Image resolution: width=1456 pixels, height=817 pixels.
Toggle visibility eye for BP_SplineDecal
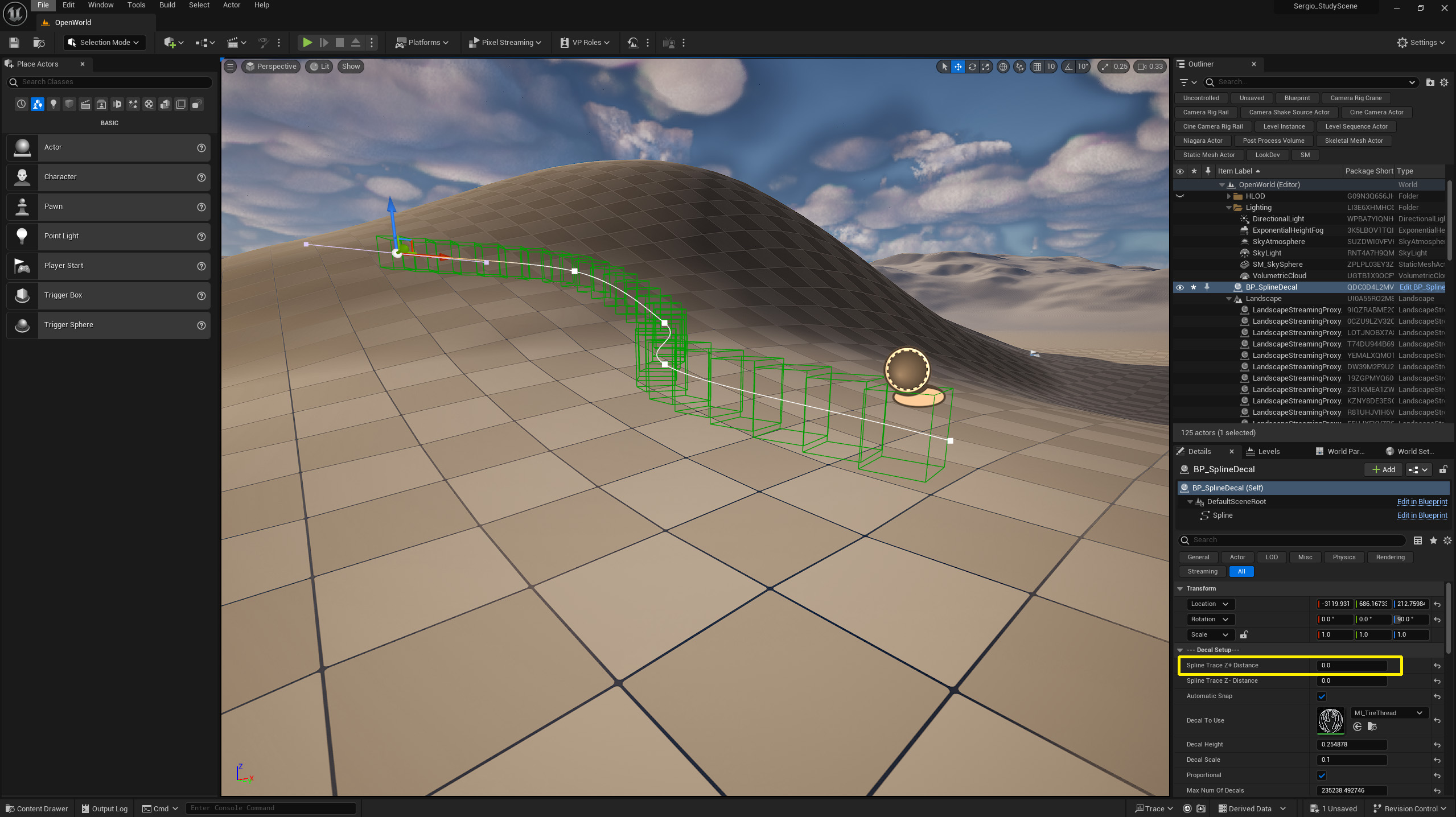(x=1179, y=287)
